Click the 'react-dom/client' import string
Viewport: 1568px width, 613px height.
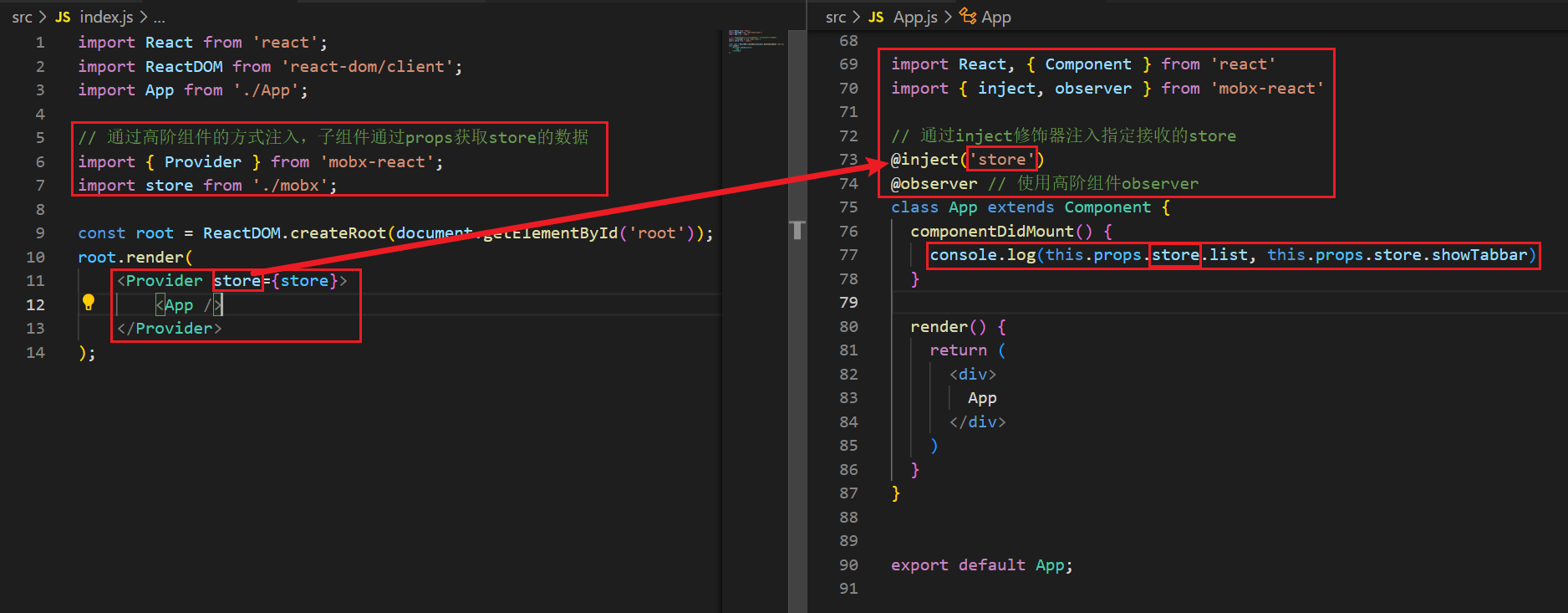(x=367, y=66)
